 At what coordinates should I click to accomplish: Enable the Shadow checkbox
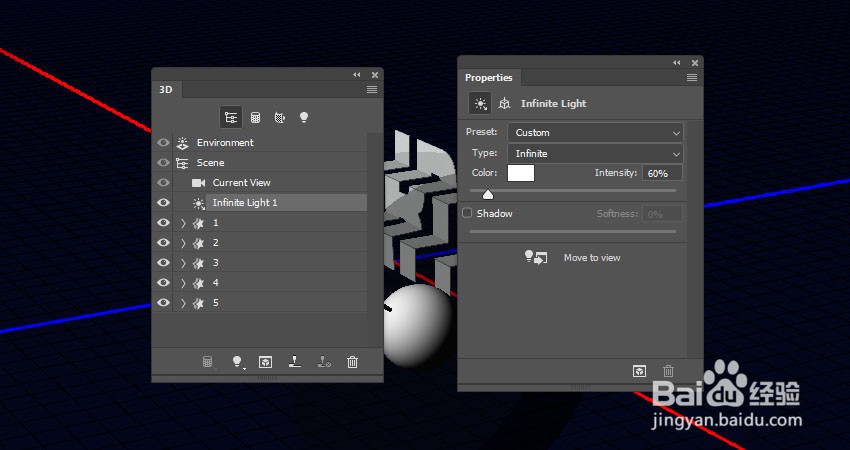[467, 213]
